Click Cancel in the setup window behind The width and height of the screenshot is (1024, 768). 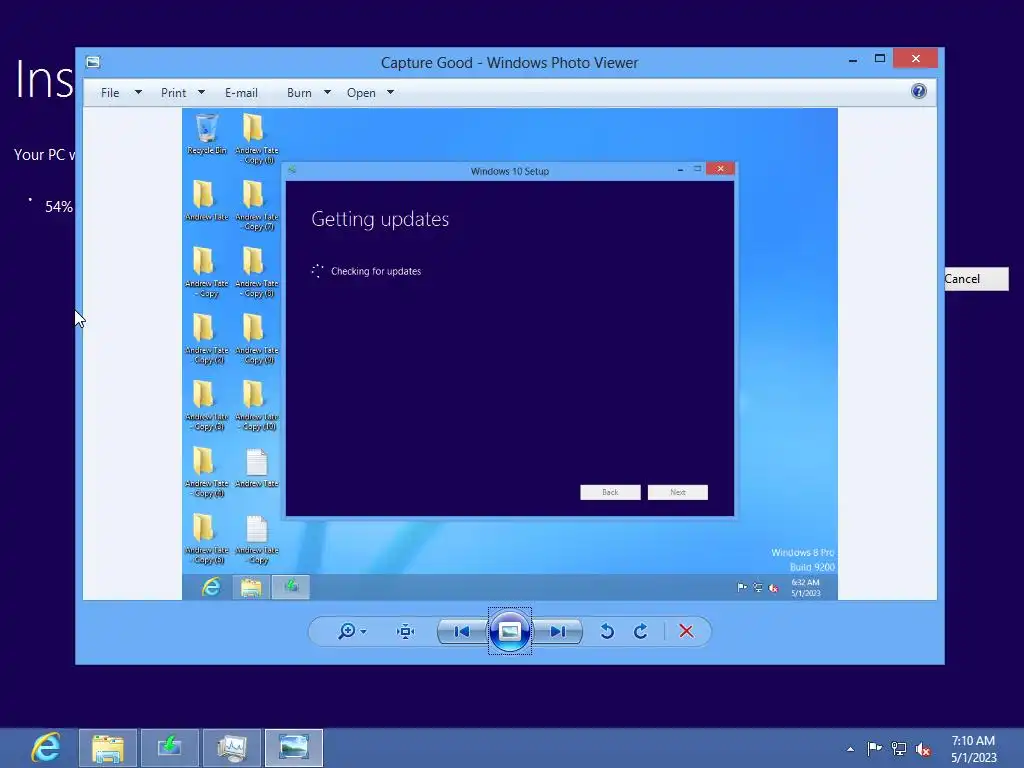click(976, 279)
